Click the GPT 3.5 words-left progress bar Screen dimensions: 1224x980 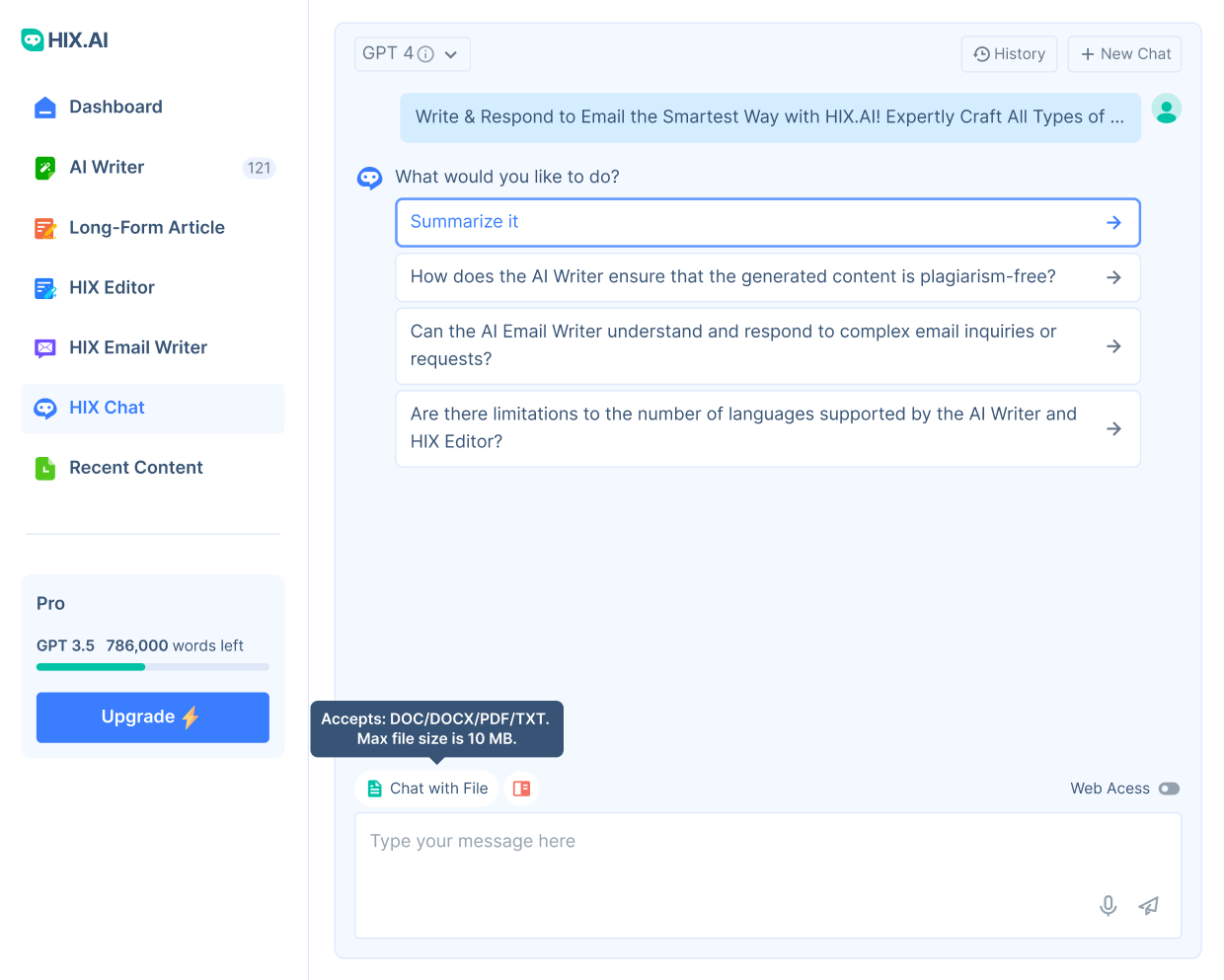(x=153, y=667)
